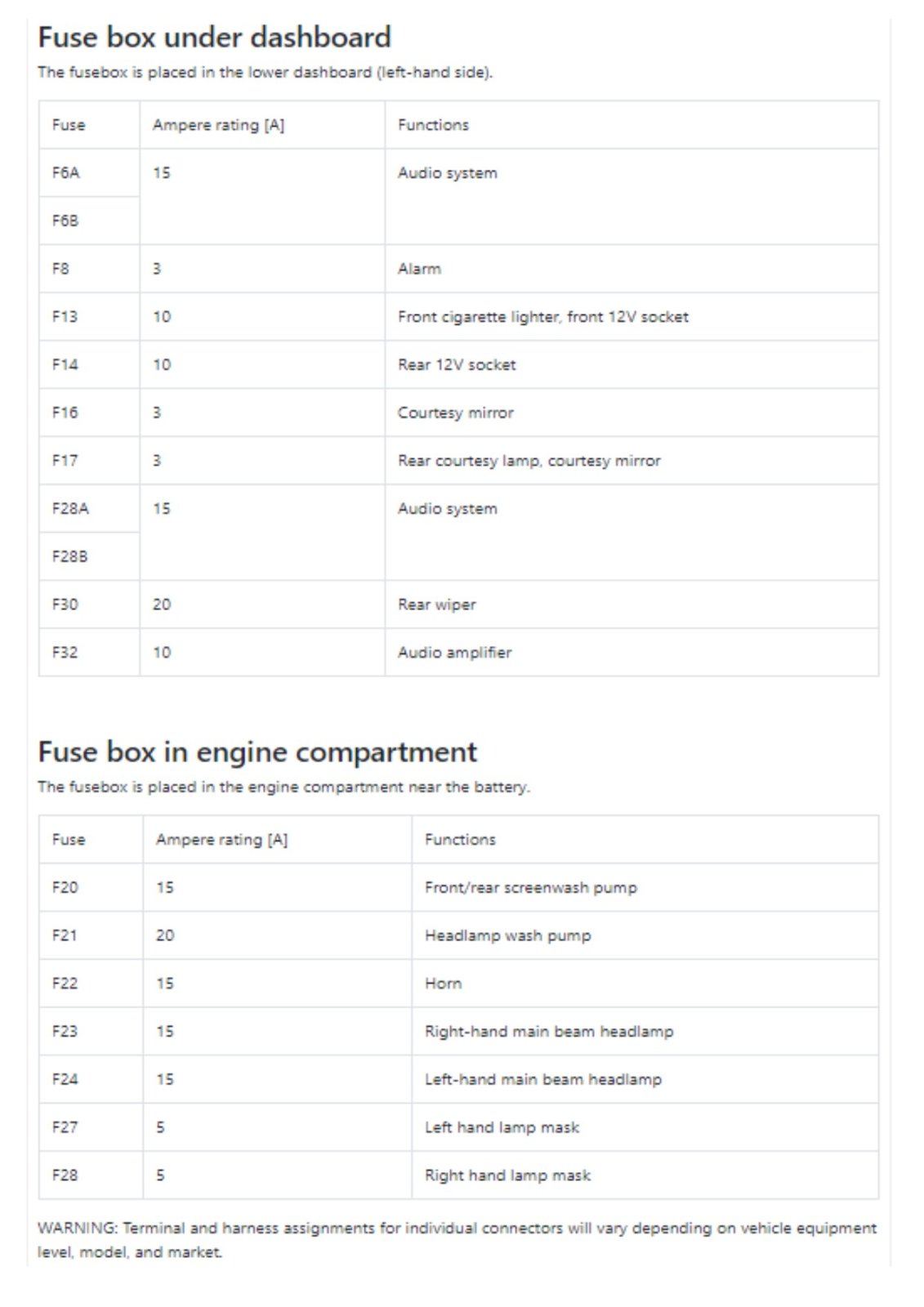Select the F6A fuse cell
The width and height of the screenshot is (924, 1307).
pos(89,172)
